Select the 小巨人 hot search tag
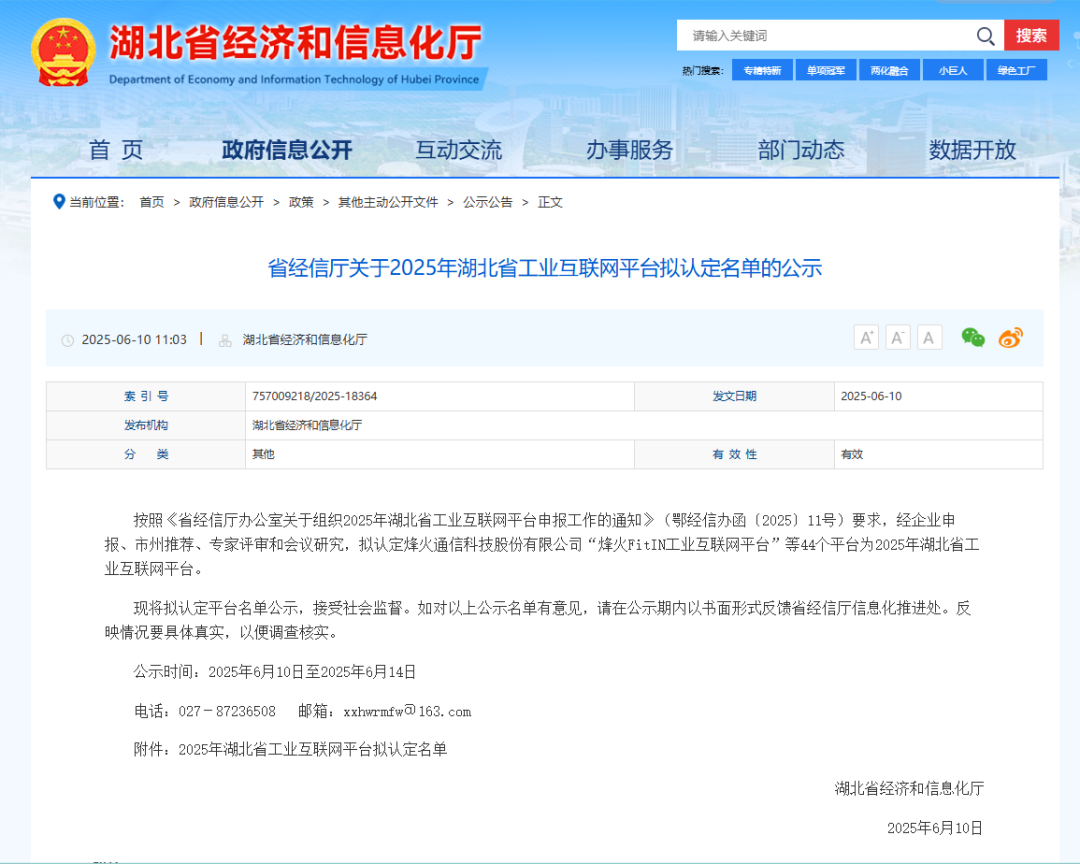1080x864 pixels. (953, 70)
